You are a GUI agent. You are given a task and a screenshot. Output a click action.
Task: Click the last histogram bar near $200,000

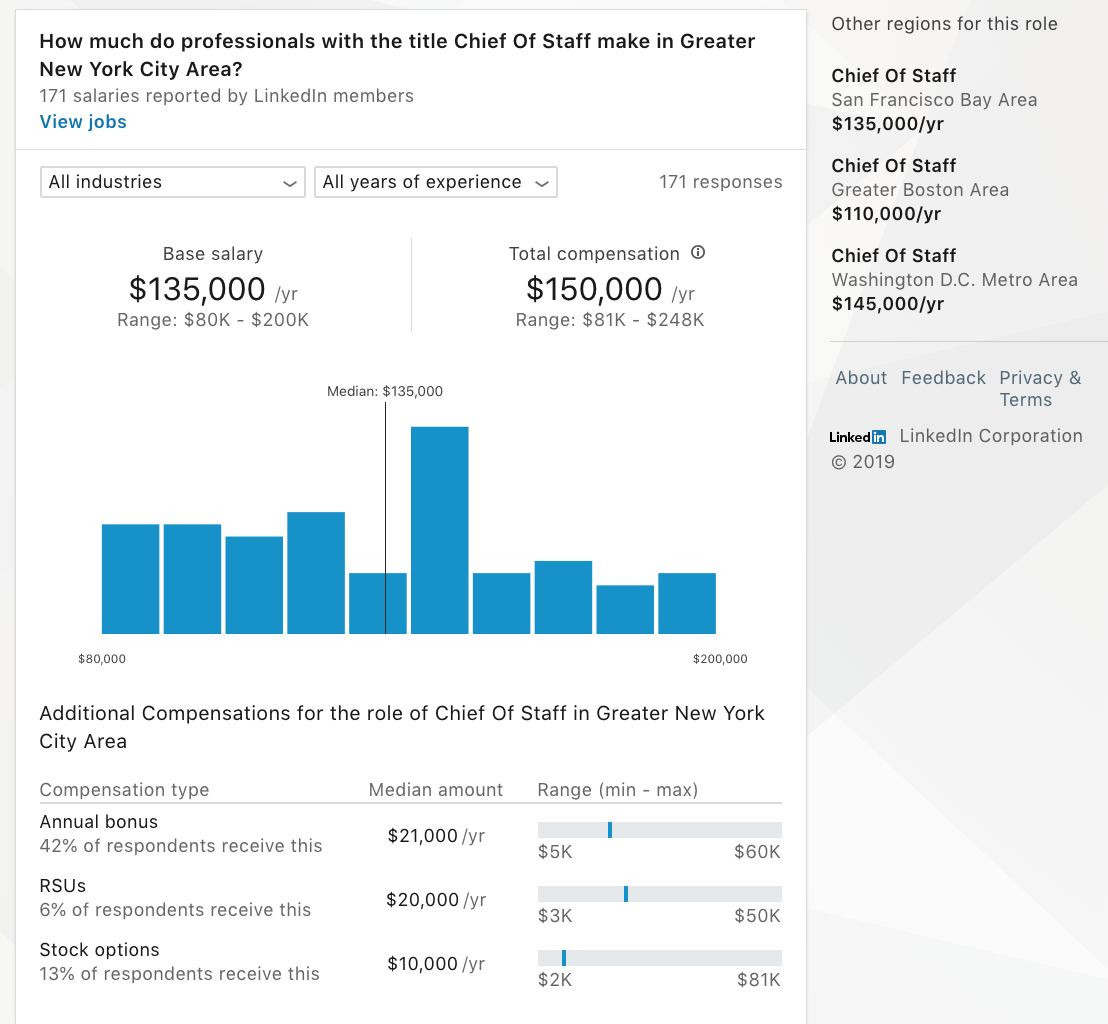click(687, 604)
